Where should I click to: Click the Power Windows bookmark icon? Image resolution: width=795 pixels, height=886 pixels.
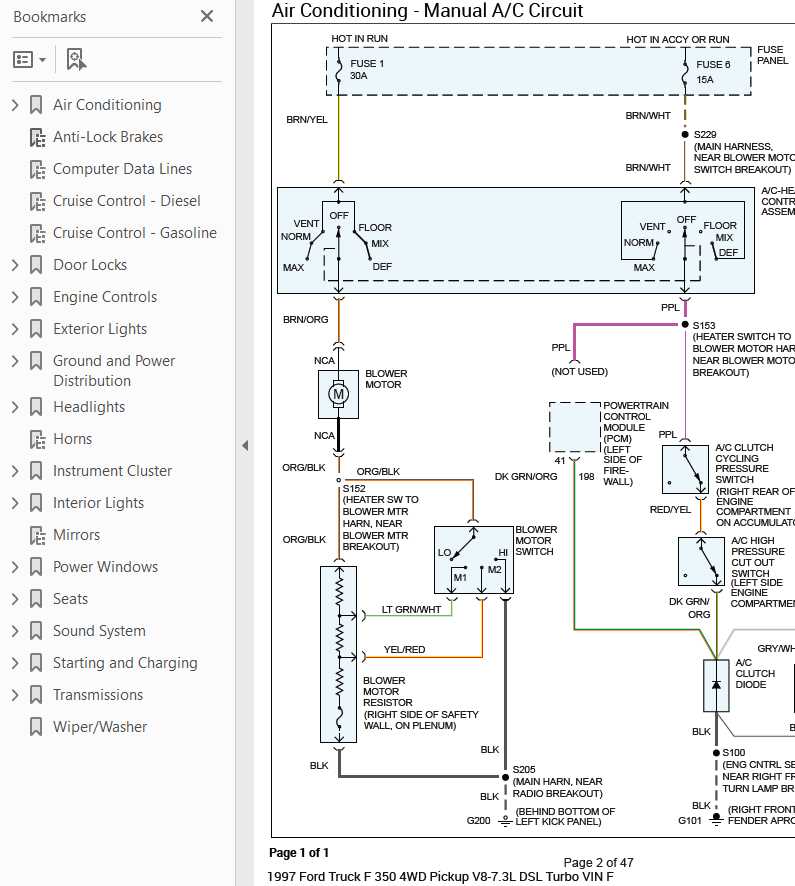[36, 567]
